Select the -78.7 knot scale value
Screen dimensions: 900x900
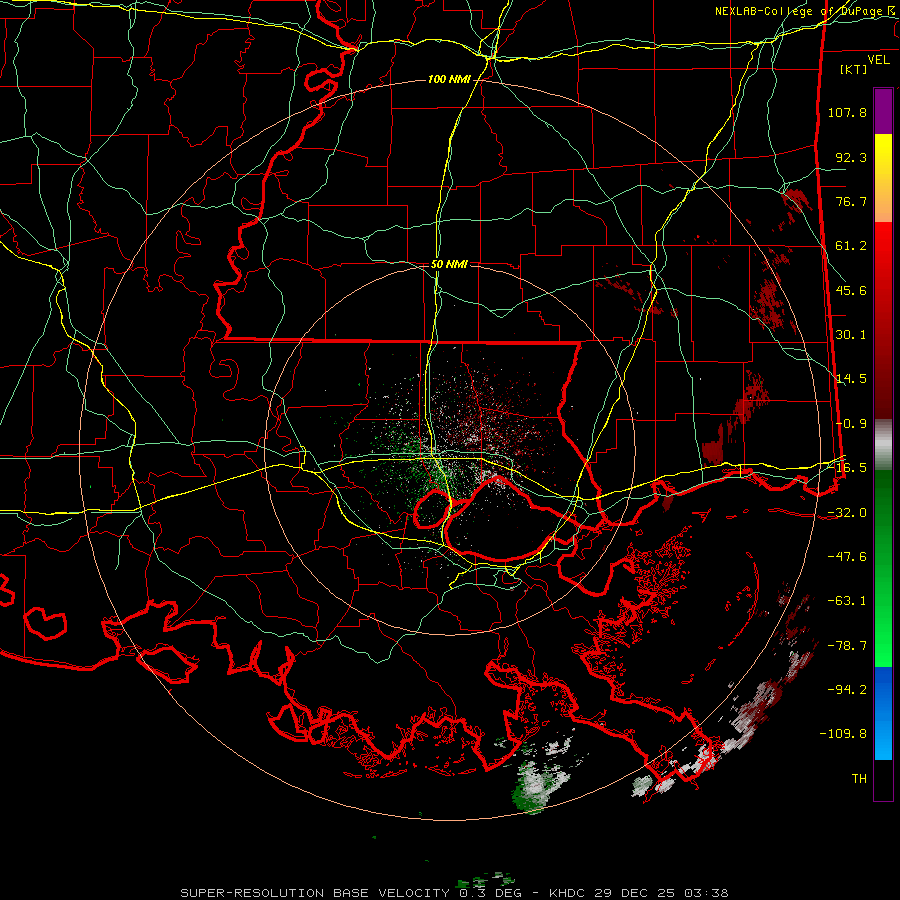point(847,646)
